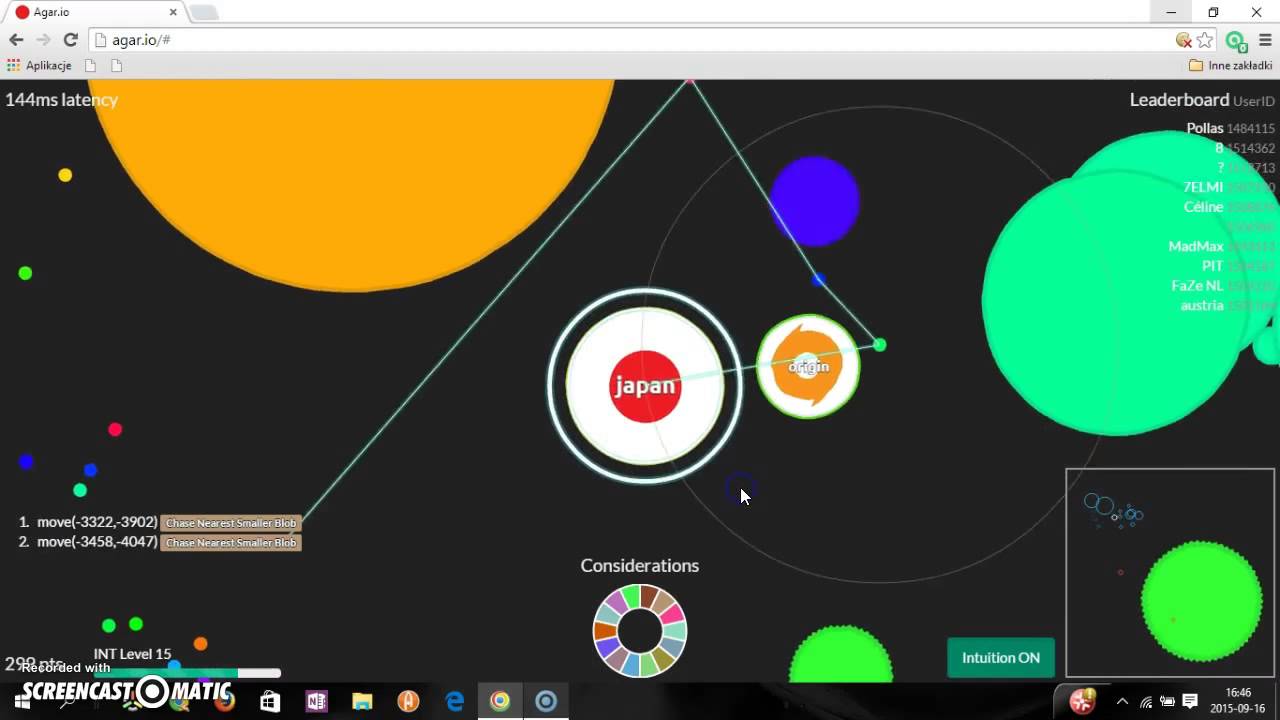Open the clock showing 16:46
The image size is (1280, 720).
click(x=1238, y=700)
